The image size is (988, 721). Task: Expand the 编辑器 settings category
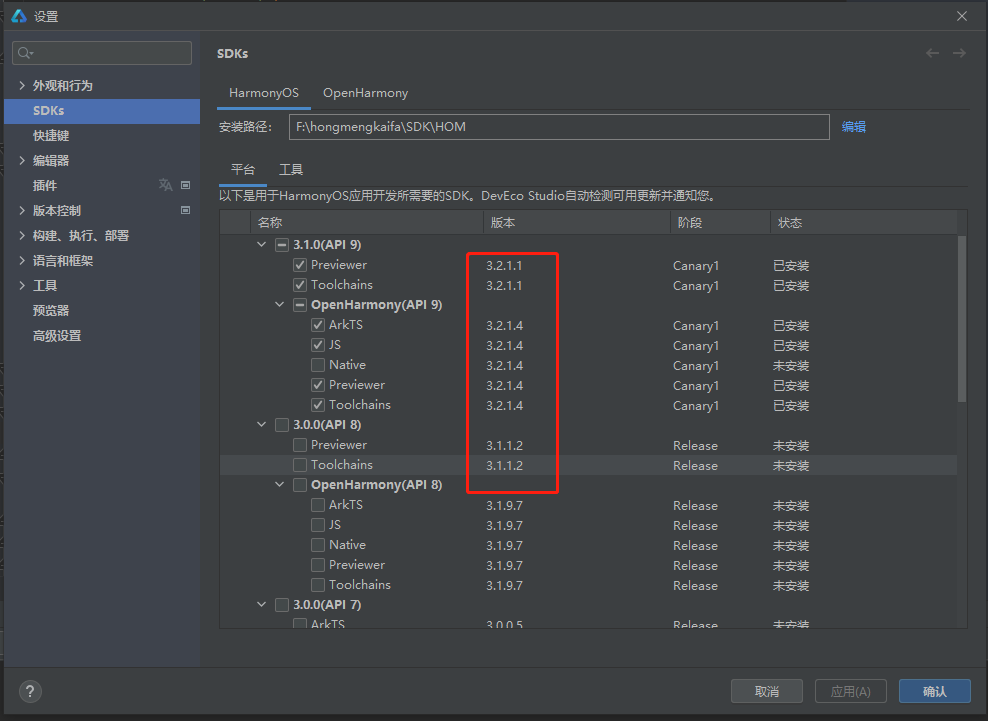pyautogui.click(x=22, y=160)
